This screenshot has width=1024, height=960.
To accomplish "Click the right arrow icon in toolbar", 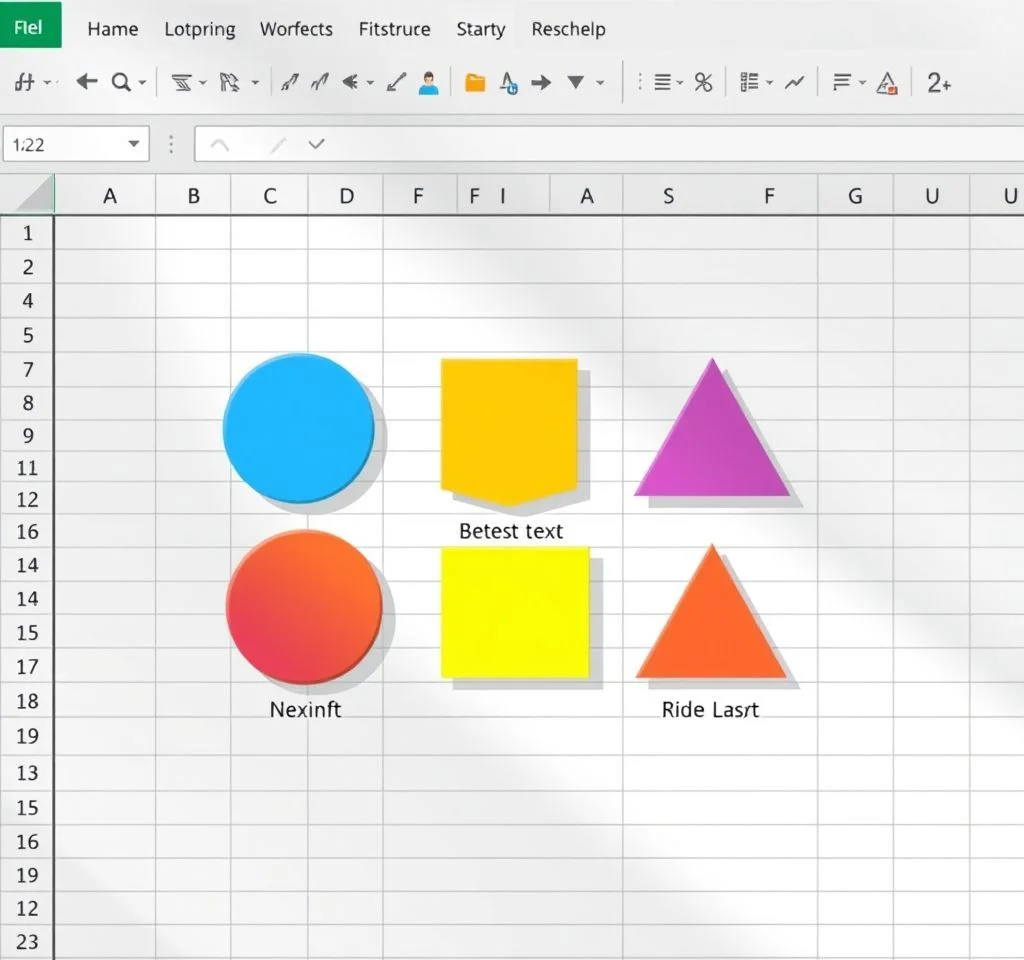I will tap(541, 83).
